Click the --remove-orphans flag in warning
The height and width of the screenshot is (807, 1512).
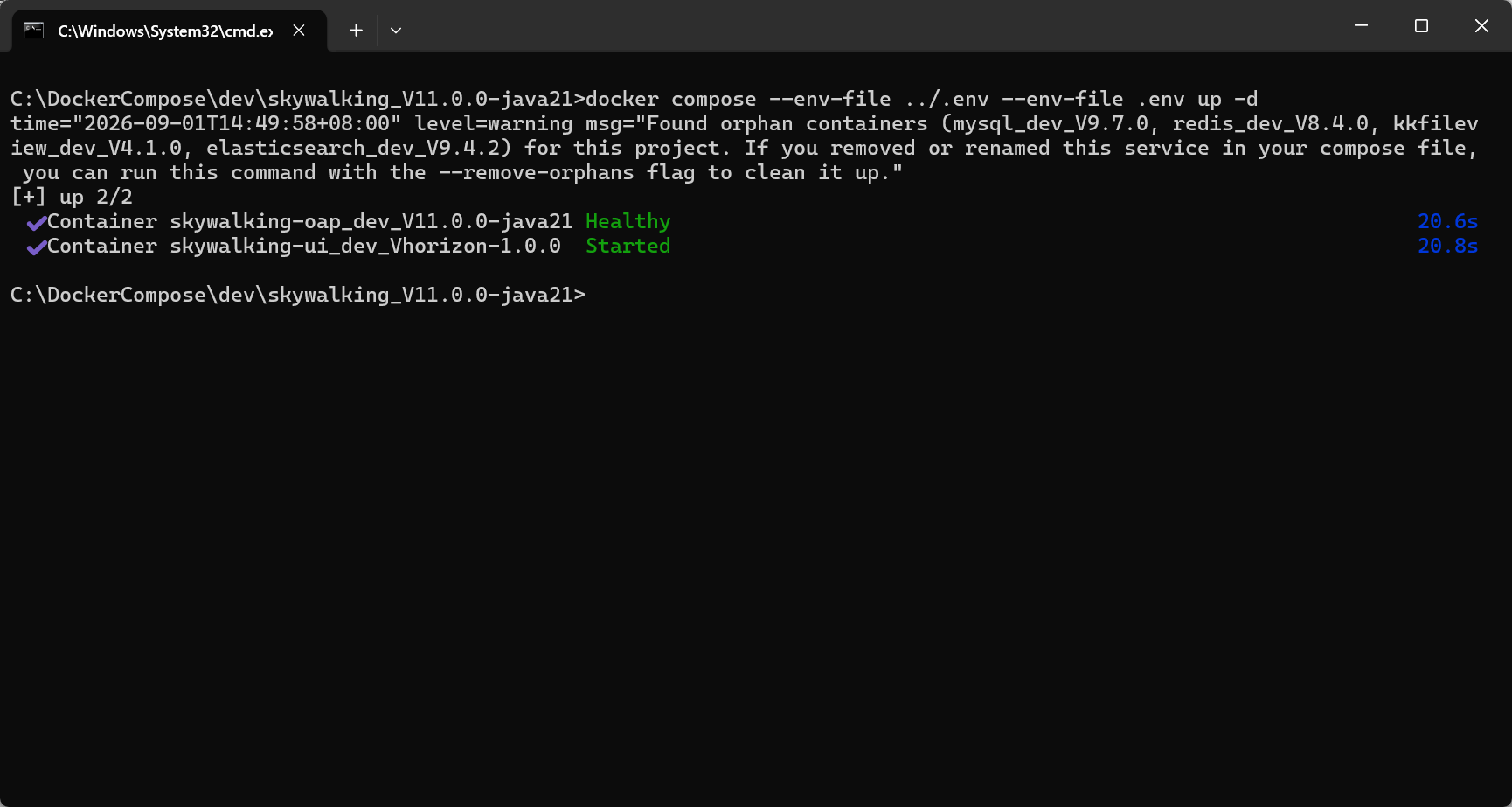click(536, 172)
